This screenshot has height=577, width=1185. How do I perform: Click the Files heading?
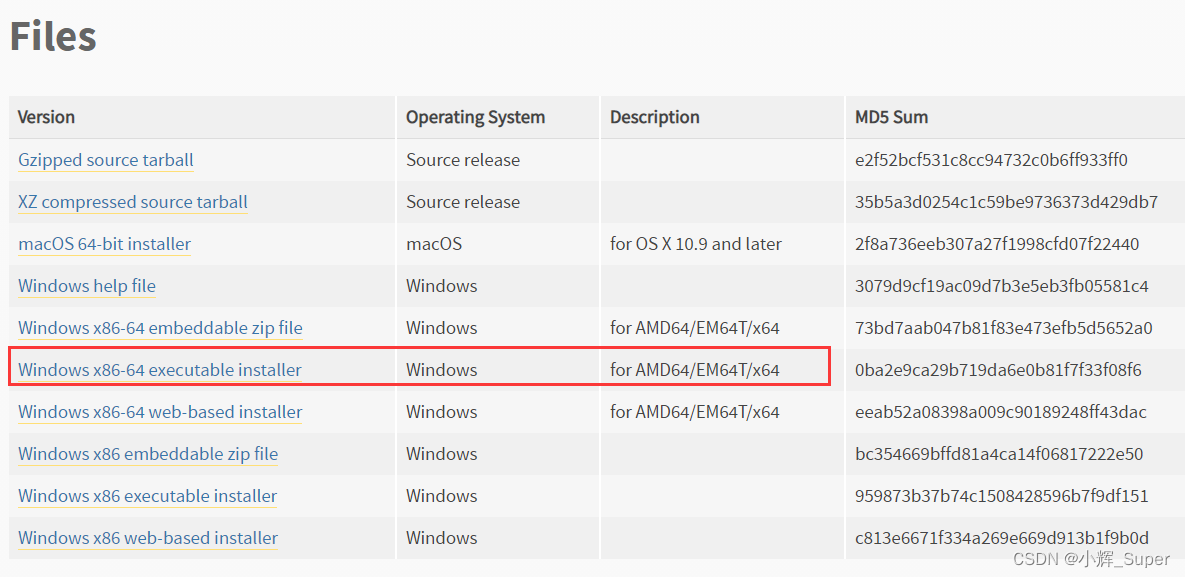[53, 37]
